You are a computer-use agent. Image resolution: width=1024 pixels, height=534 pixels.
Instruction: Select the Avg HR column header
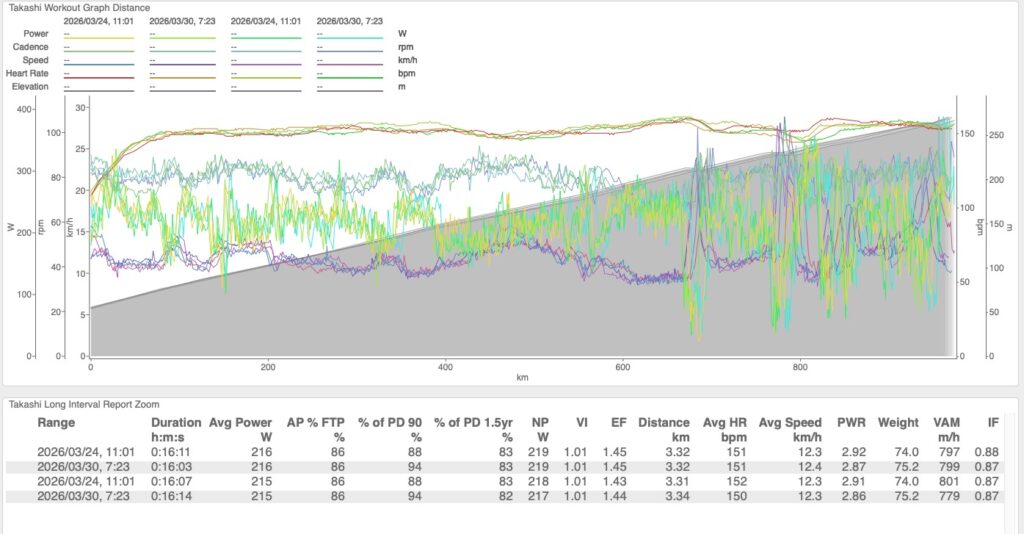(724, 423)
